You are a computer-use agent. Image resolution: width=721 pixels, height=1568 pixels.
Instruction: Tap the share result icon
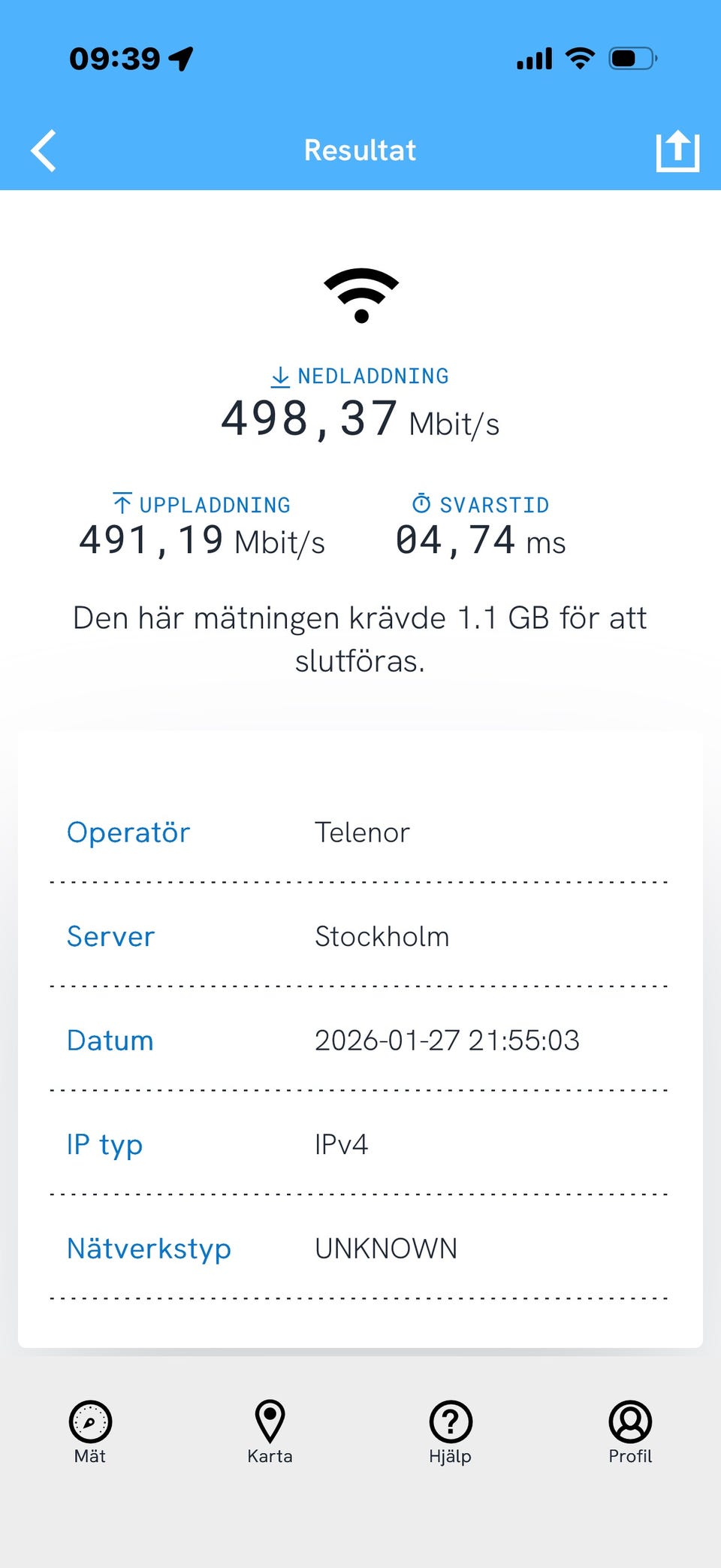pyautogui.click(x=677, y=150)
